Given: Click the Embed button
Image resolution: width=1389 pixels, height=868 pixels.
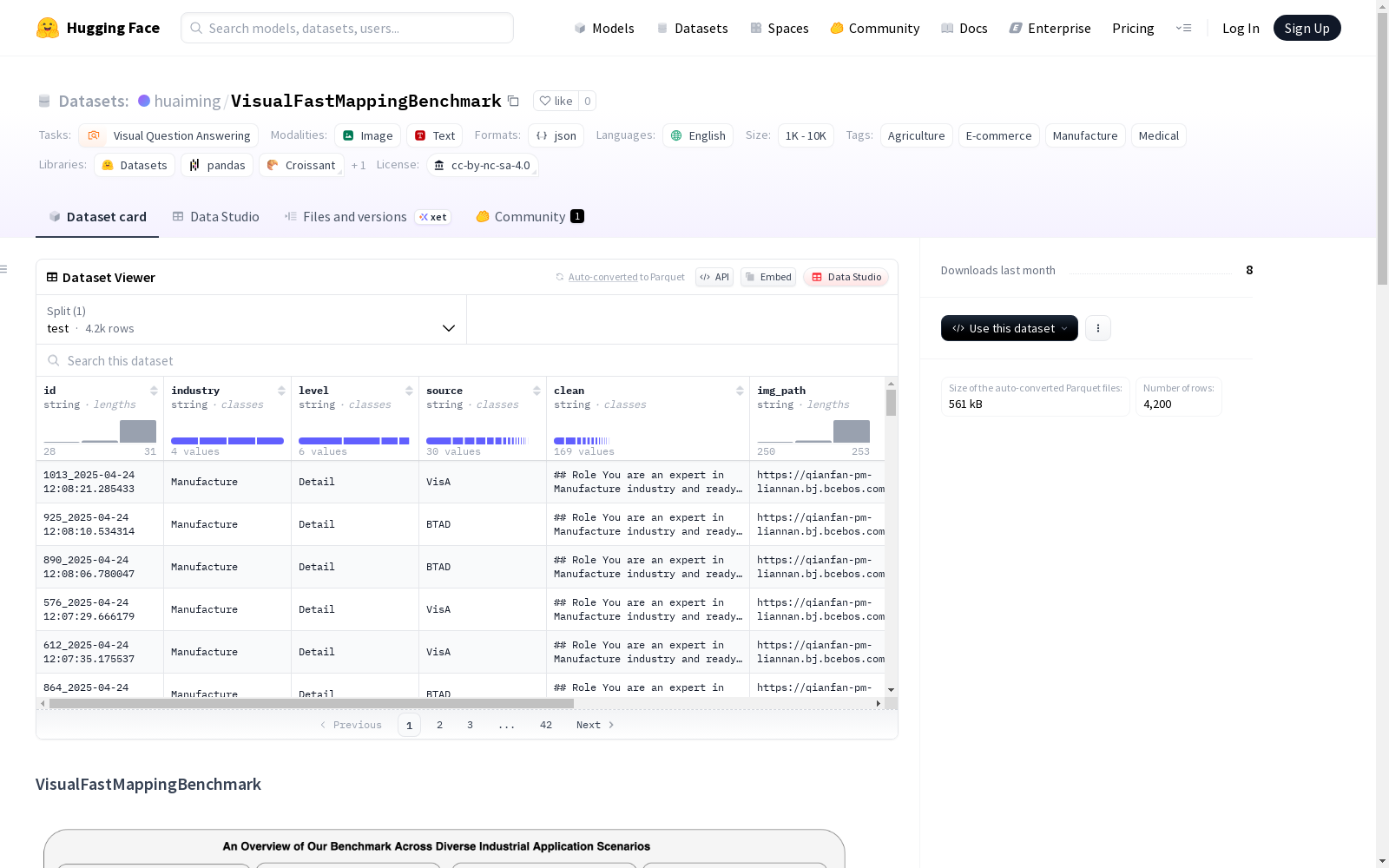Looking at the screenshot, I should (768, 277).
